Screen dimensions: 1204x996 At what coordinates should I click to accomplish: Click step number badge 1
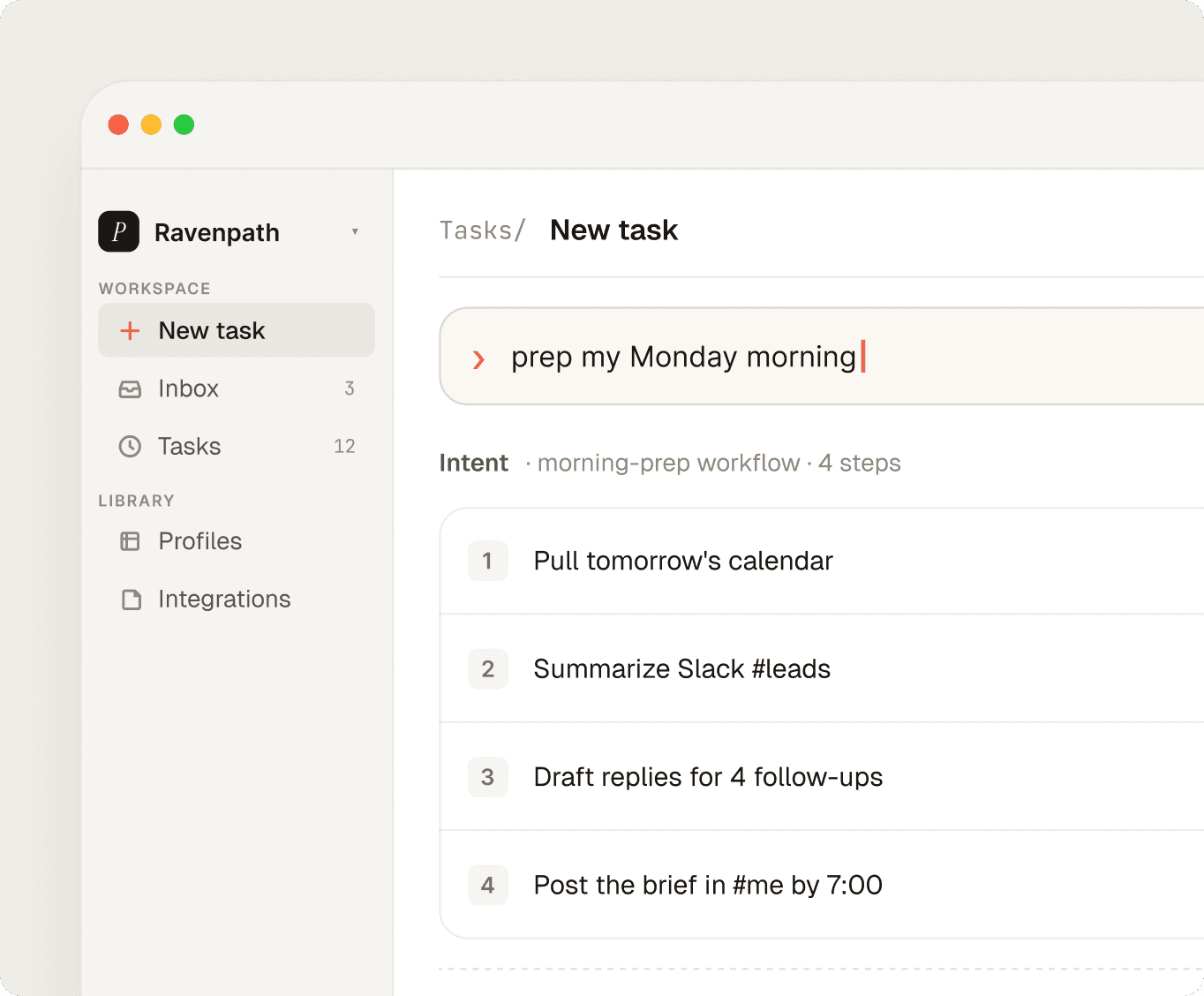[488, 561]
